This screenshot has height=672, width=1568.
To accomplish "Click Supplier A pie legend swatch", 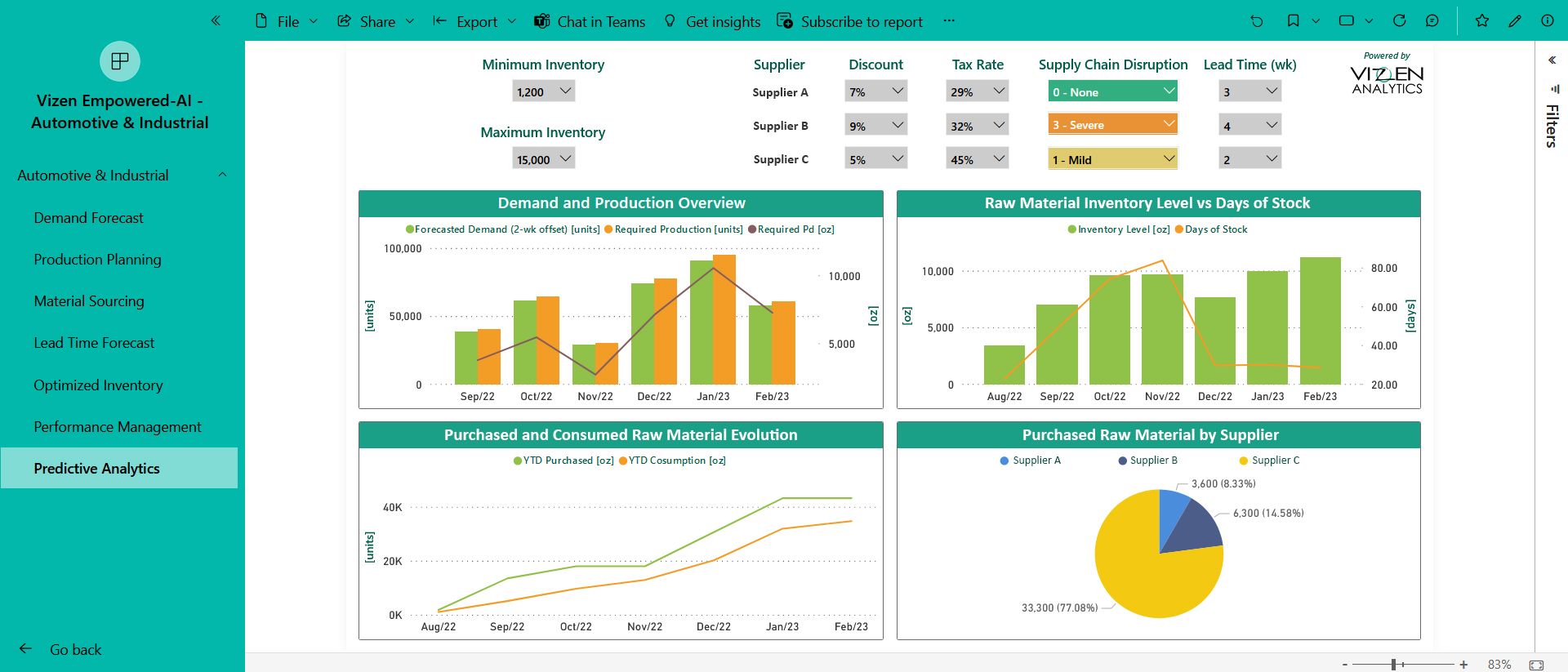I will 1004,461.
